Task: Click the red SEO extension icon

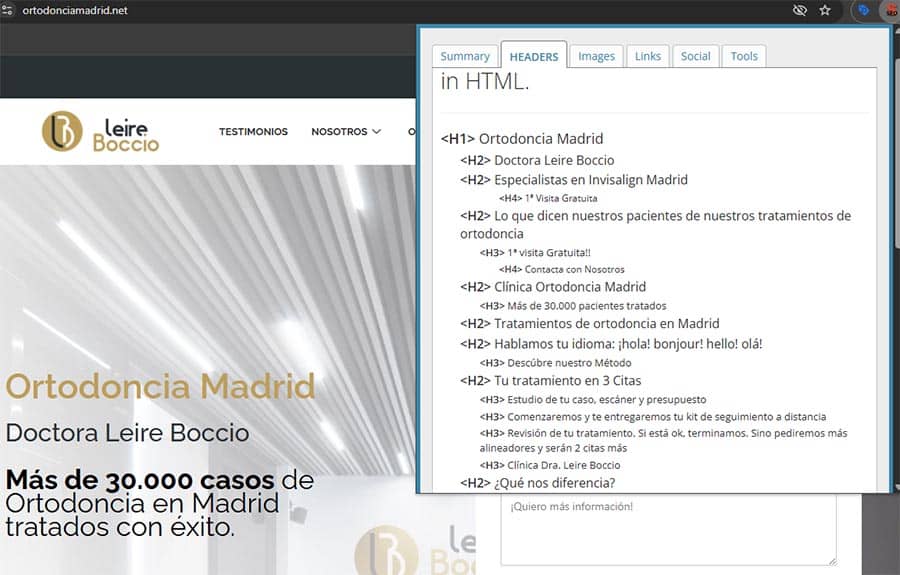Action: (892, 10)
